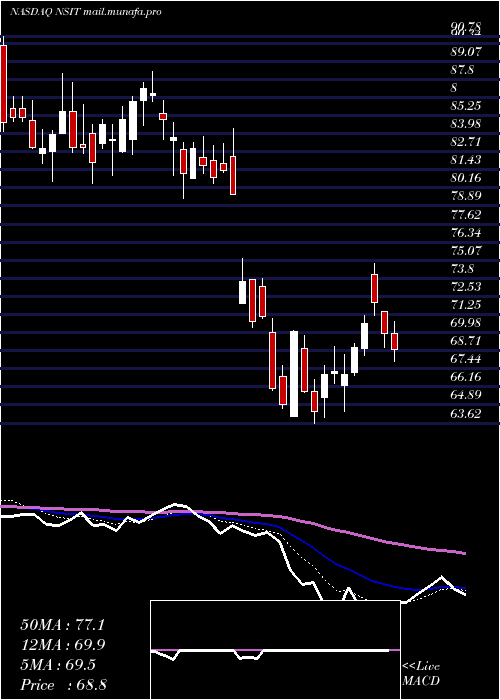This screenshot has width=500, height=700.
Task: Select the 67.44 price axis label
Action: (467, 359)
